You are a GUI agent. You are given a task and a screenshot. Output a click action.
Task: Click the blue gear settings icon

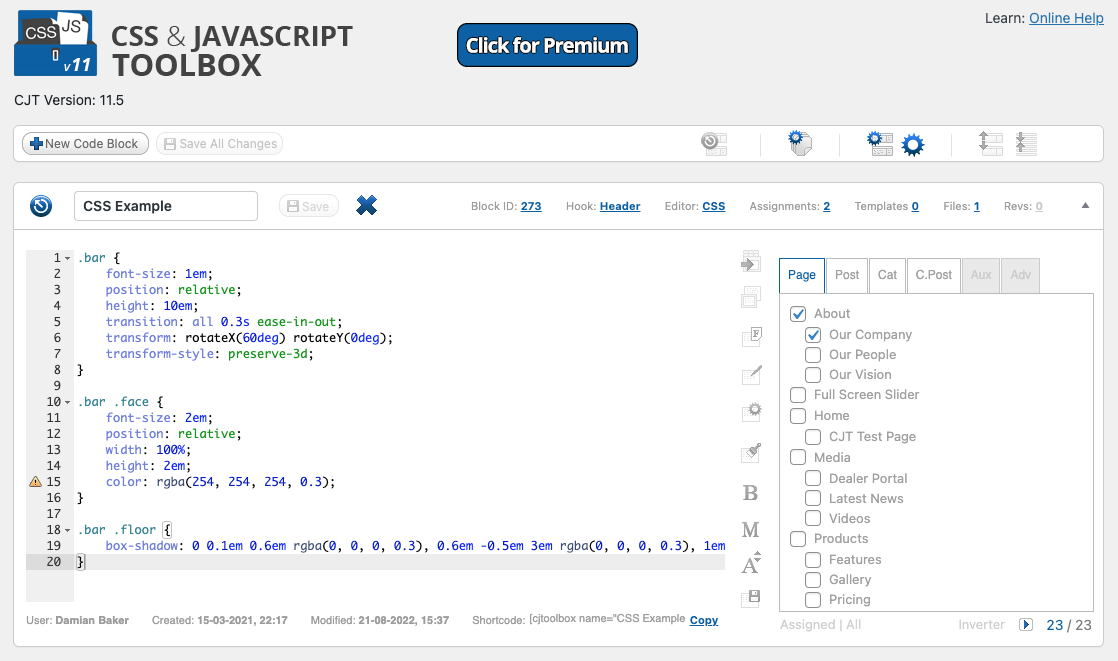(x=913, y=145)
